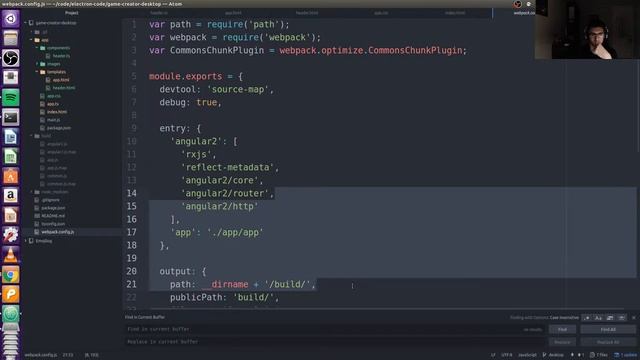Collapse the components folder
Viewport: 640px width, 360px height.
37,48
